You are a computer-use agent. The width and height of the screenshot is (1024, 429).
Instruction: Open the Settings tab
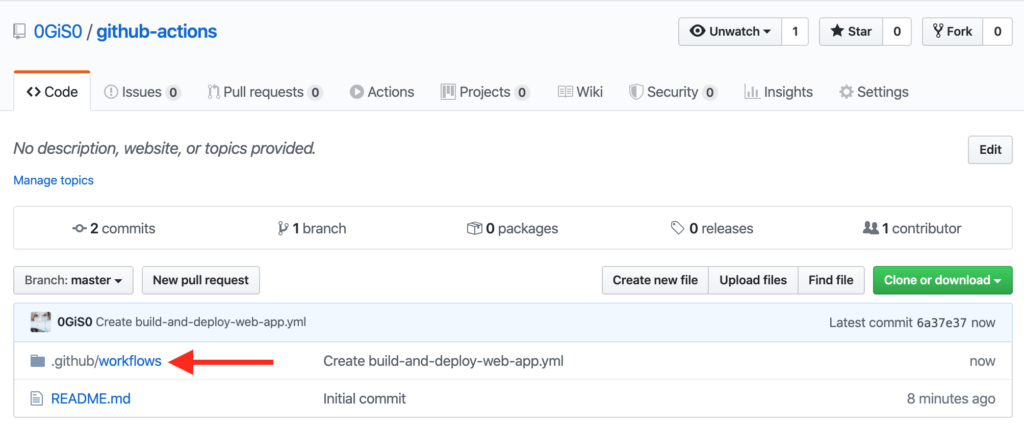[x=874, y=92]
